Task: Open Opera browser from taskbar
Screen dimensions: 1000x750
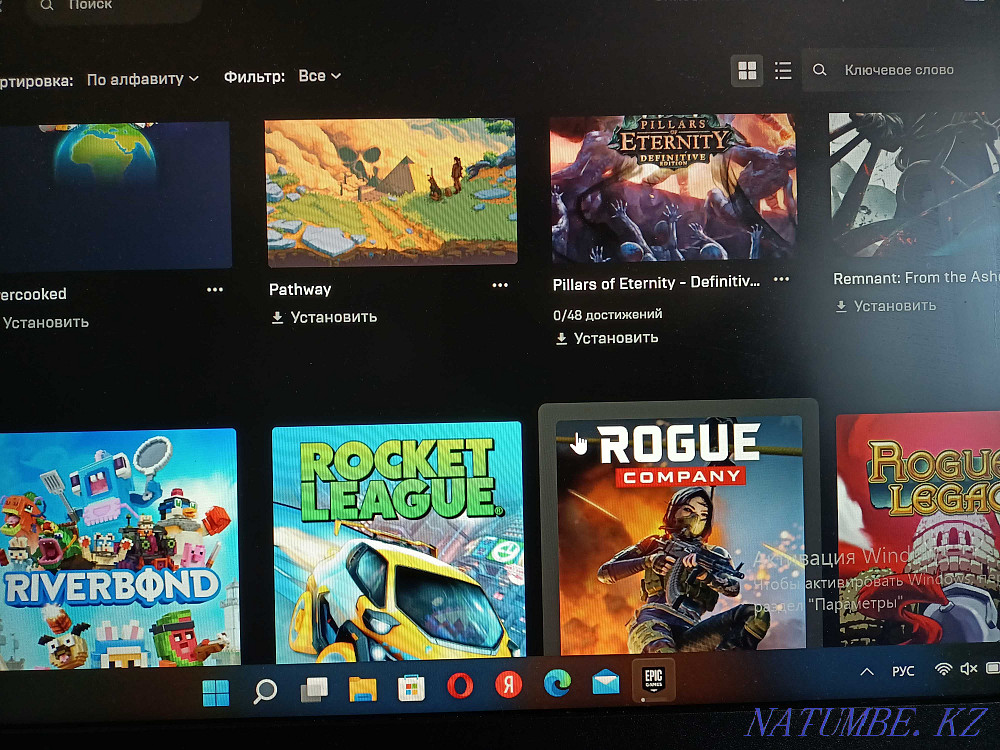Action: [460, 685]
